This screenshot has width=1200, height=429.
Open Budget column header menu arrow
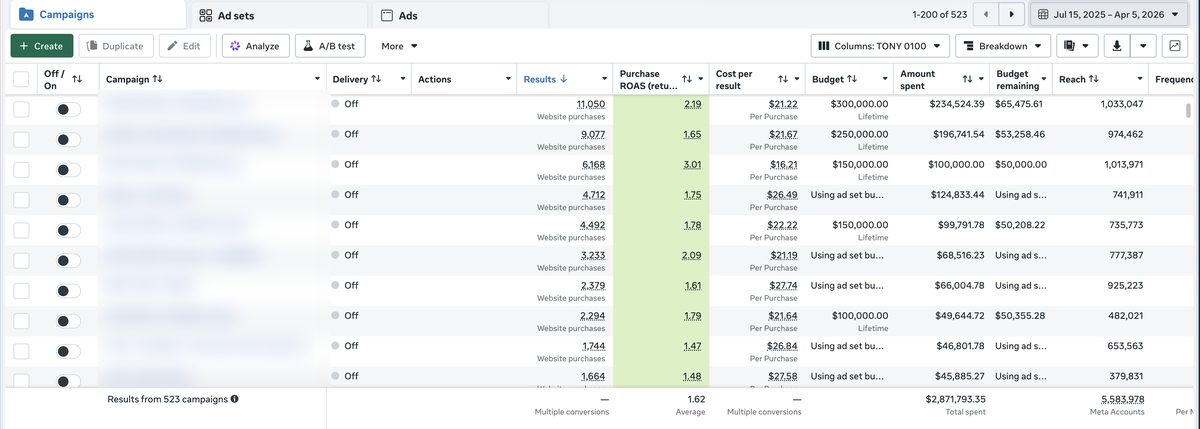886,79
